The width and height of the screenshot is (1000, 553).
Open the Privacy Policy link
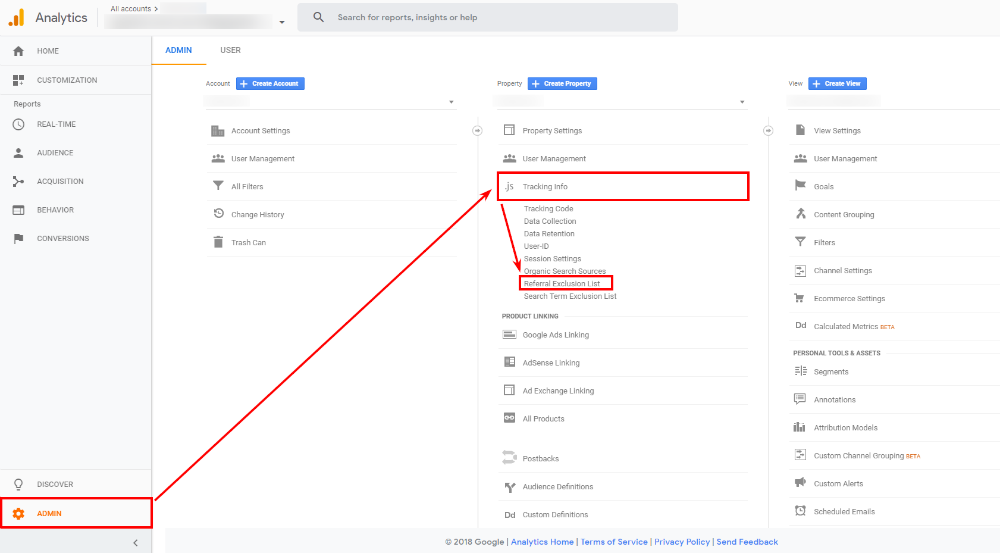click(x=682, y=542)
